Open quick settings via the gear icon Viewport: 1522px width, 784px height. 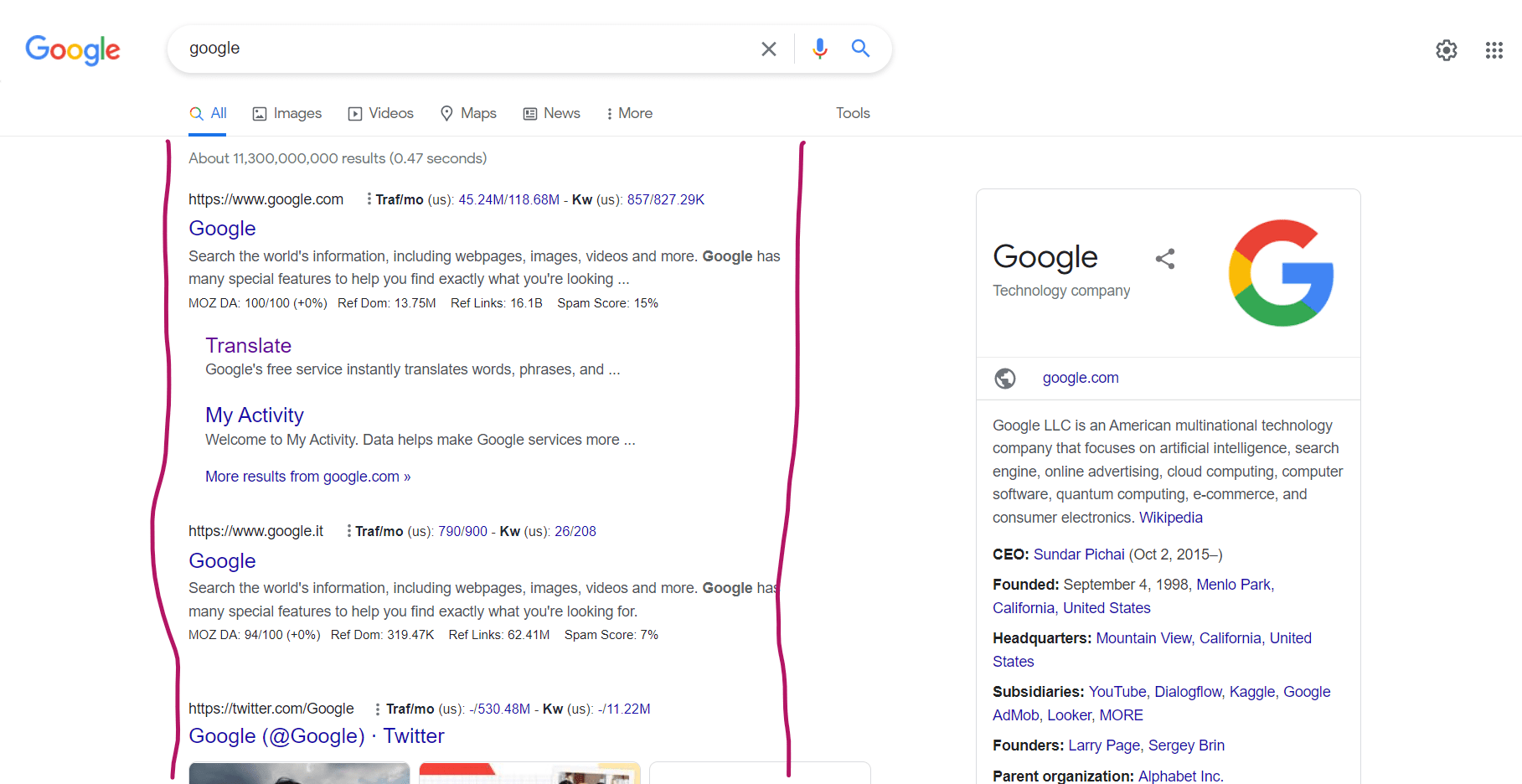click(x=1447, y=50)
